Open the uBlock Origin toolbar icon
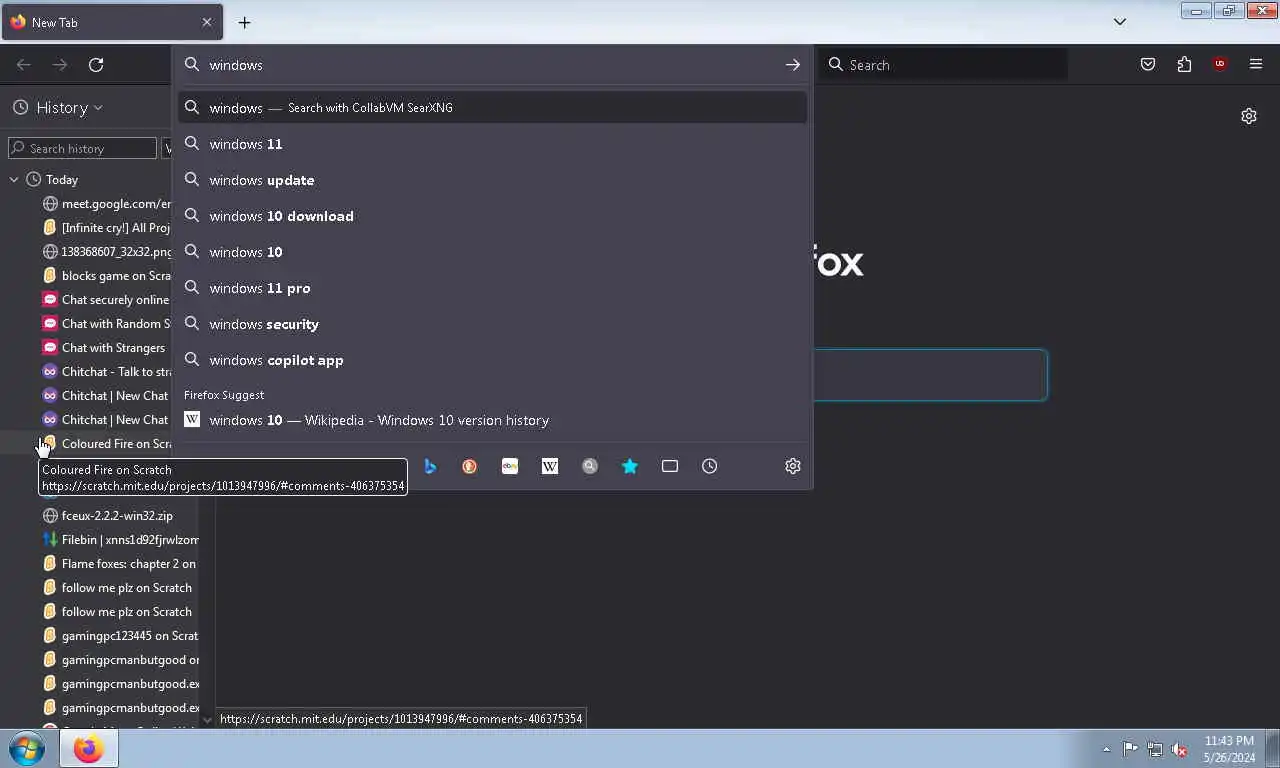The height and width of the screenshot is (768, 1280). pyautogui.click(x=1219, y=65)
